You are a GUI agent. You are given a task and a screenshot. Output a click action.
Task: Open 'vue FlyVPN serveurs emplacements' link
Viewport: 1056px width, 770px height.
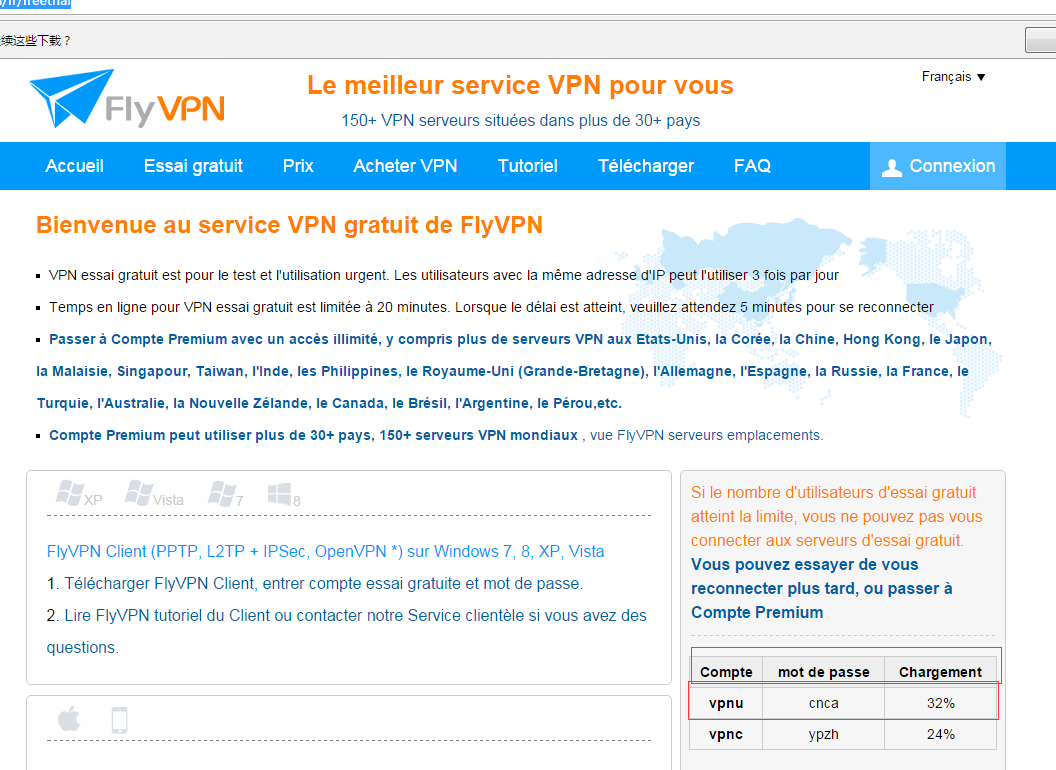pos(706,435)
